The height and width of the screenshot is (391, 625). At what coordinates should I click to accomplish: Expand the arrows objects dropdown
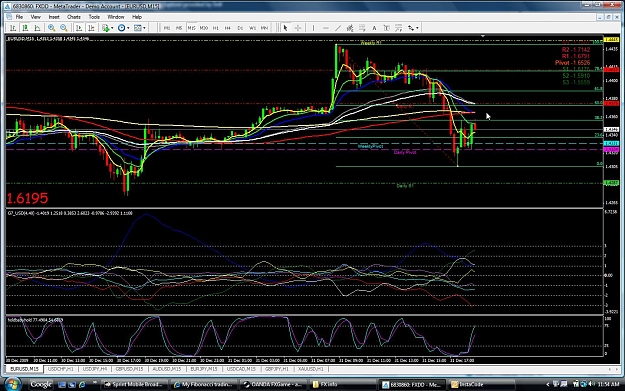point(417,28)
